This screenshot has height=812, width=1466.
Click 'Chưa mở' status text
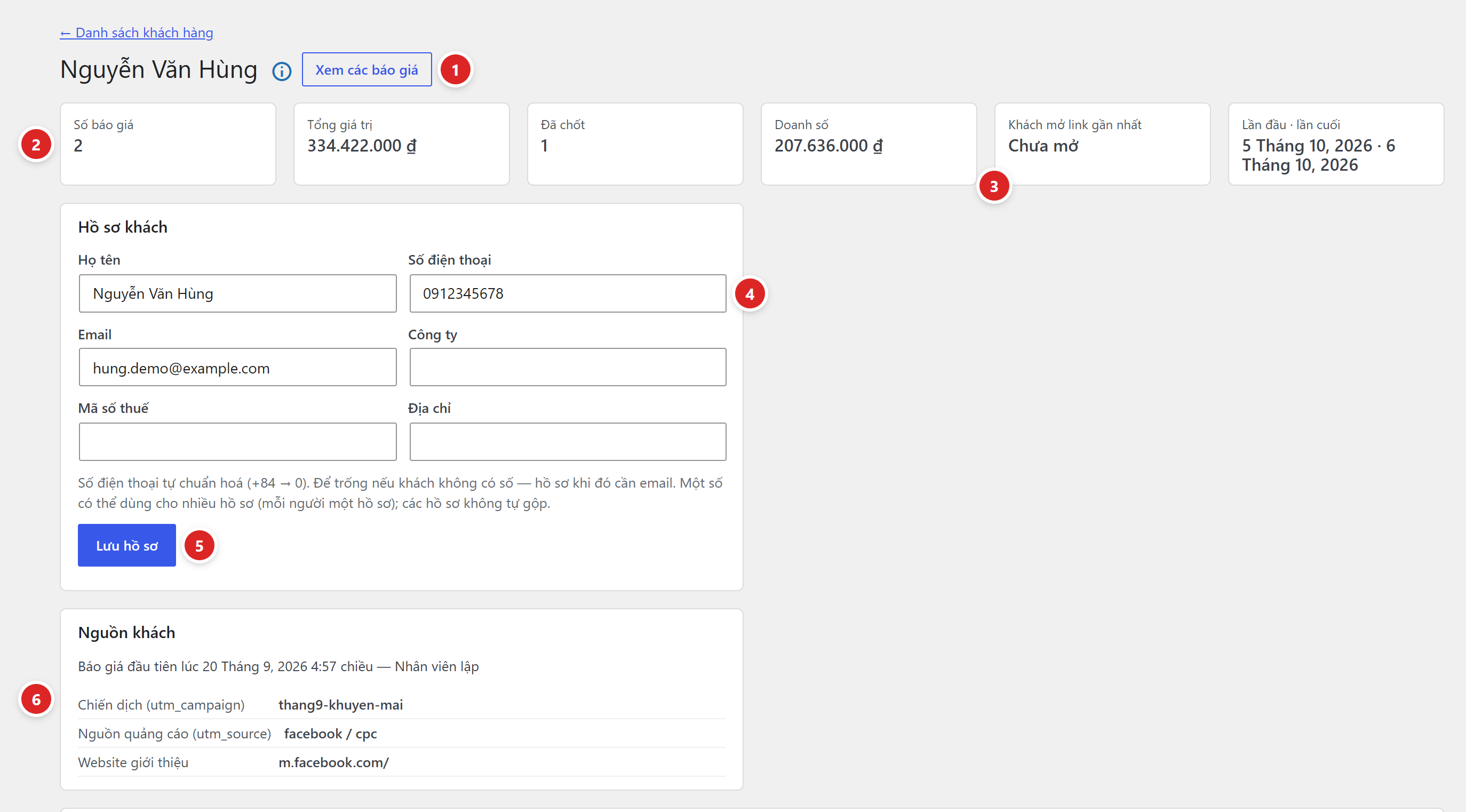pos(1043,146)
